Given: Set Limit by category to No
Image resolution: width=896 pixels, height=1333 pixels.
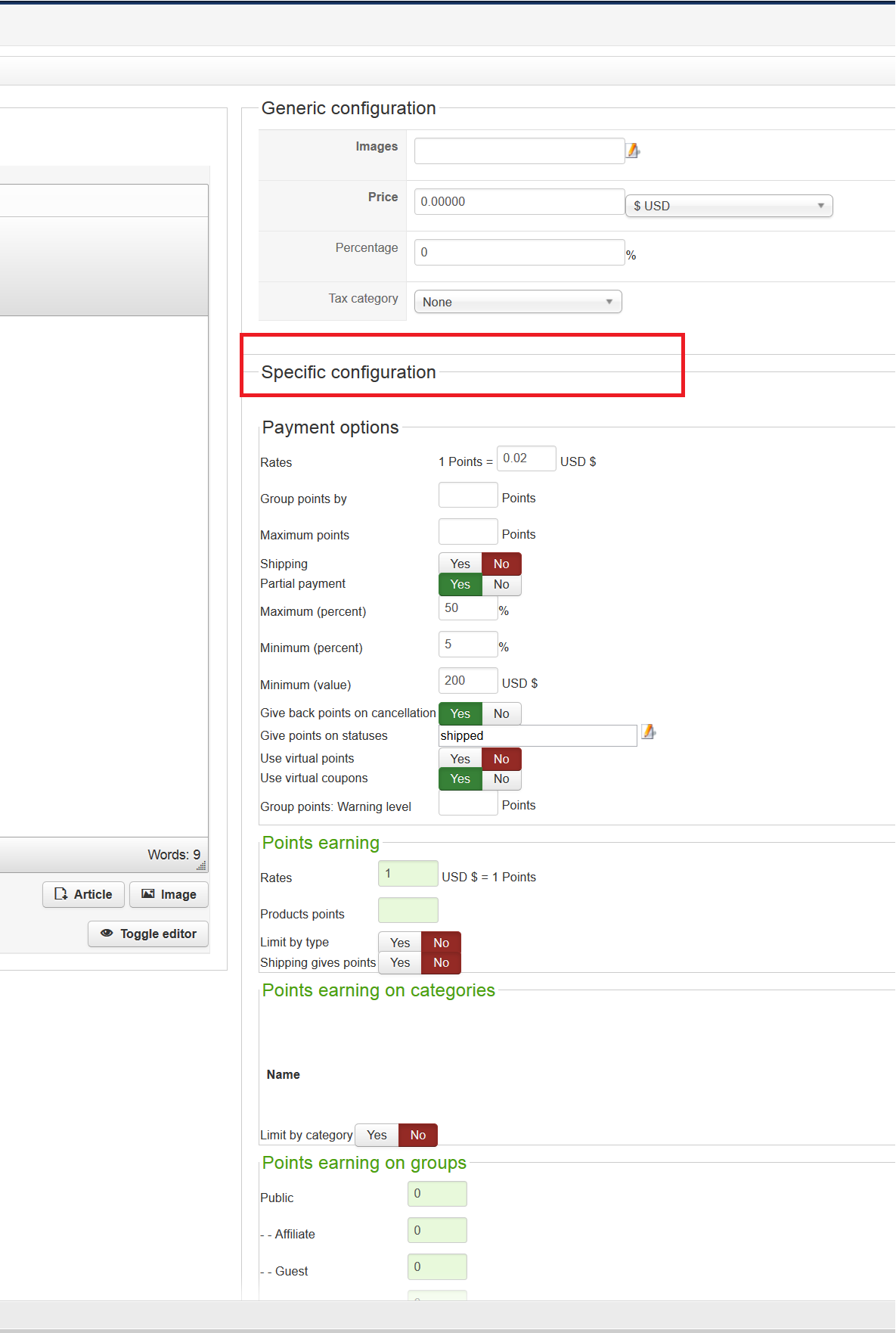Looking at the screenshot, I should click(418, 1135).
